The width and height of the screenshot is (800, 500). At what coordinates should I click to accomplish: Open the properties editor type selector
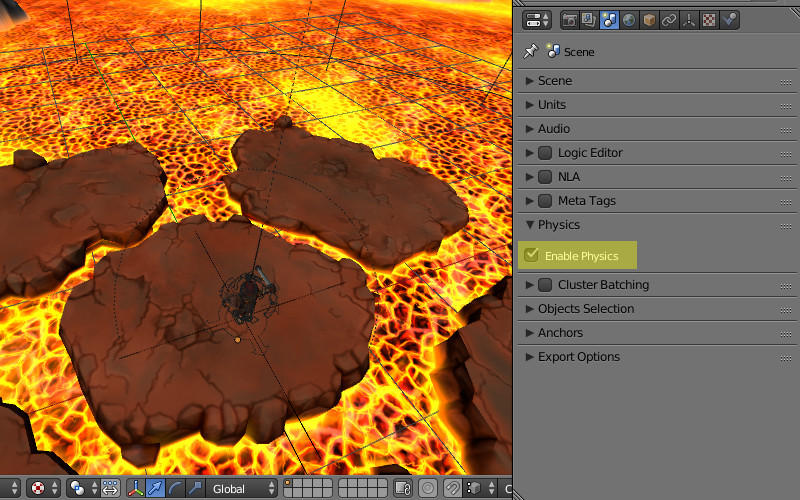[537, 19]
